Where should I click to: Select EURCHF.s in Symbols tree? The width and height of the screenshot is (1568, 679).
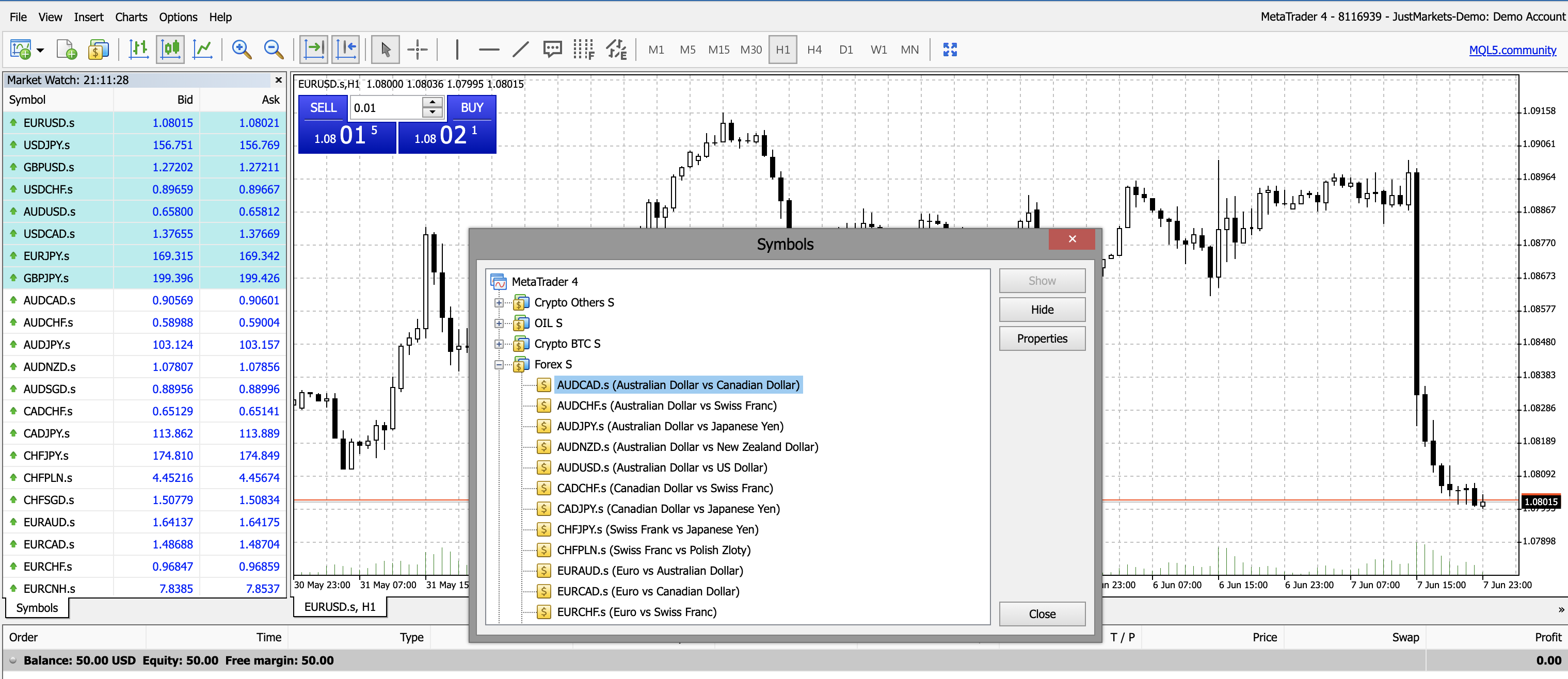point(637,612)
